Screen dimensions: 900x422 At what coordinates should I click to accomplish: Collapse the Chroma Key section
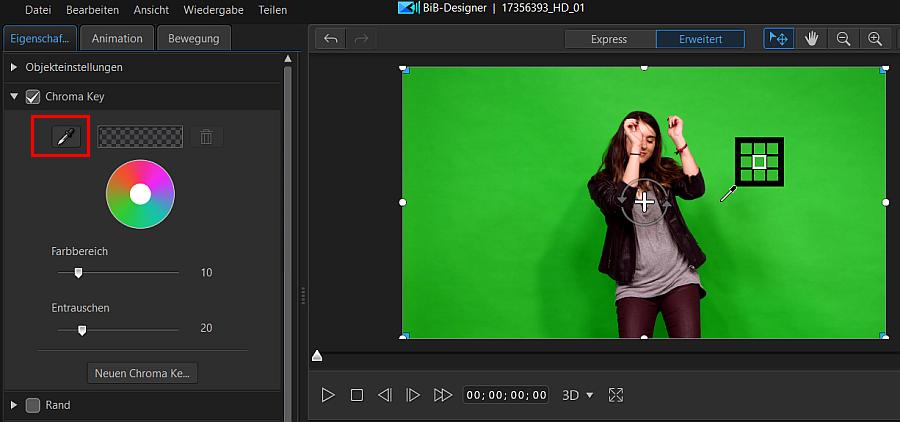(14, 97)
